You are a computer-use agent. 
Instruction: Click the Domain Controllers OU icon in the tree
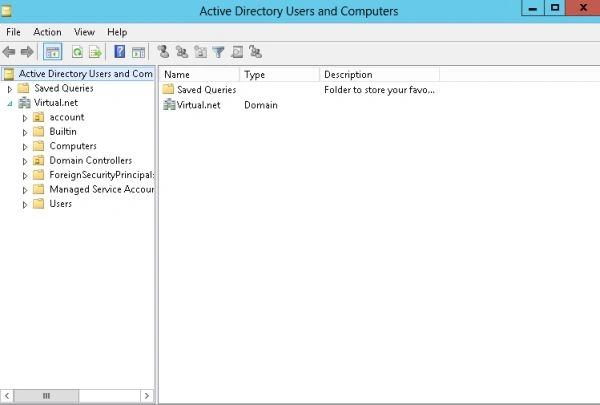click(38, 160)
